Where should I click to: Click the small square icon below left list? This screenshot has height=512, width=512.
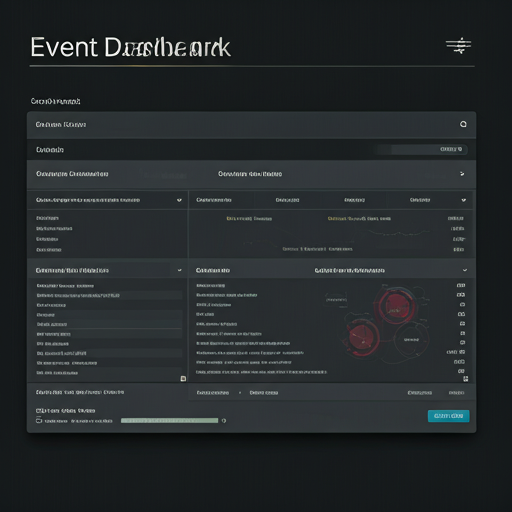click(183, 379)
